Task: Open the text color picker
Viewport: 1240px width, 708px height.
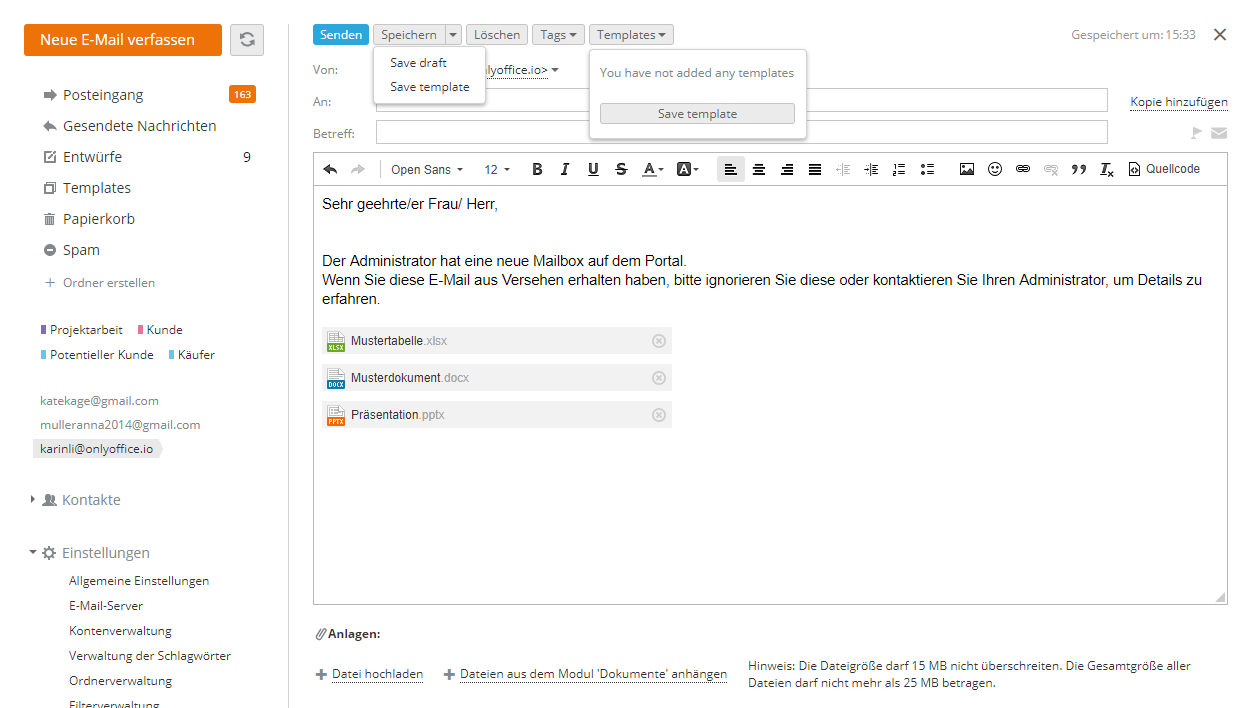Action: tap(652, 170)
